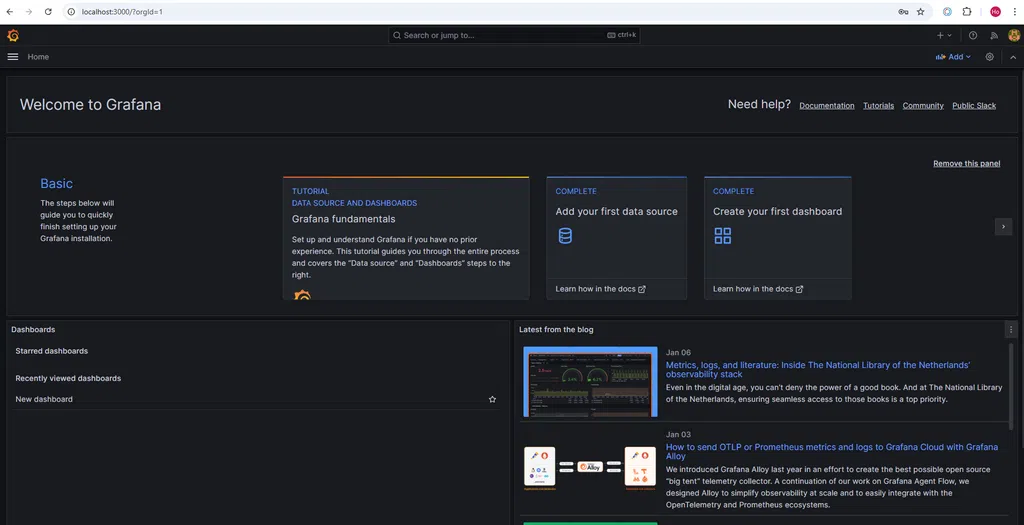
Task: Click the Basic heading
Action: click(56, 183)
